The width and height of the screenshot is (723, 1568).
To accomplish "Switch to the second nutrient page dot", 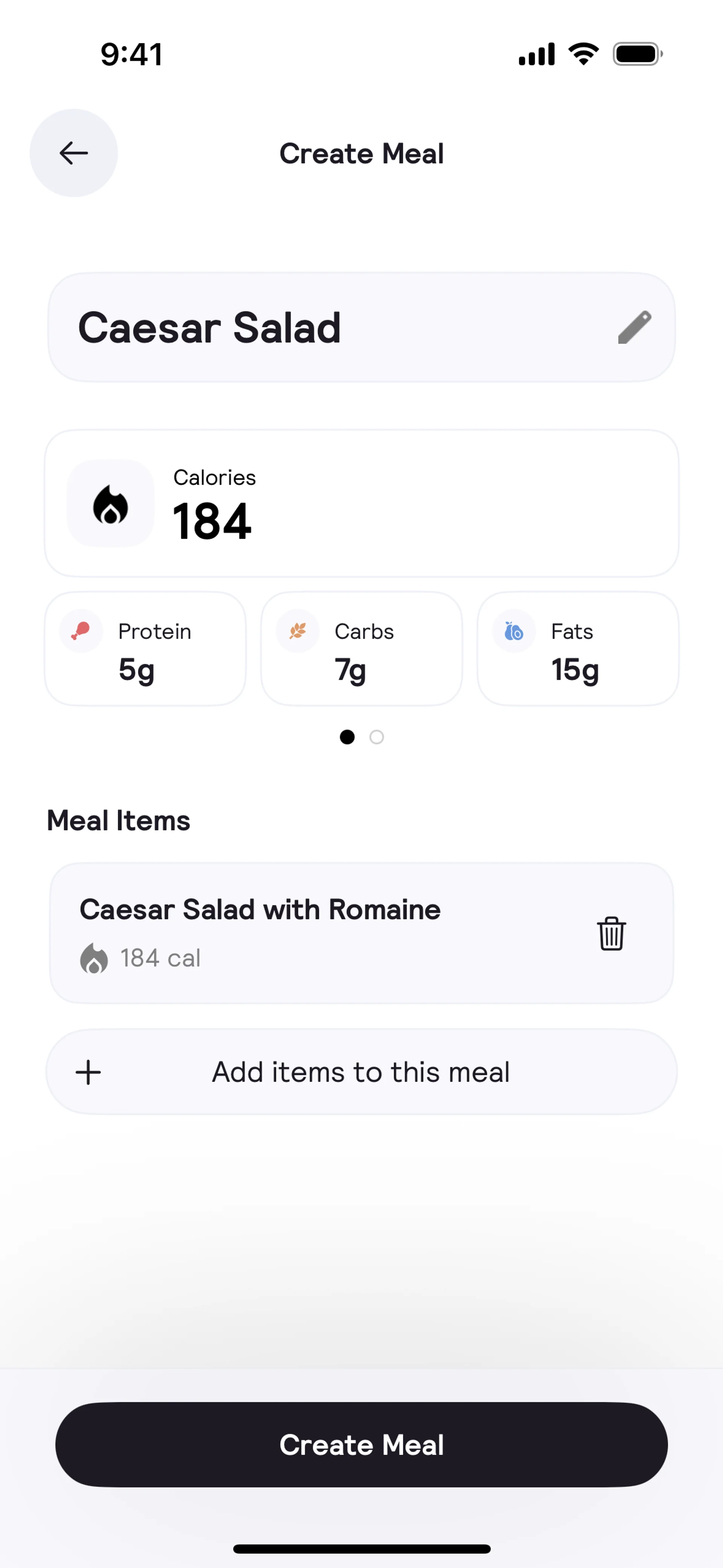I will 377,737.
